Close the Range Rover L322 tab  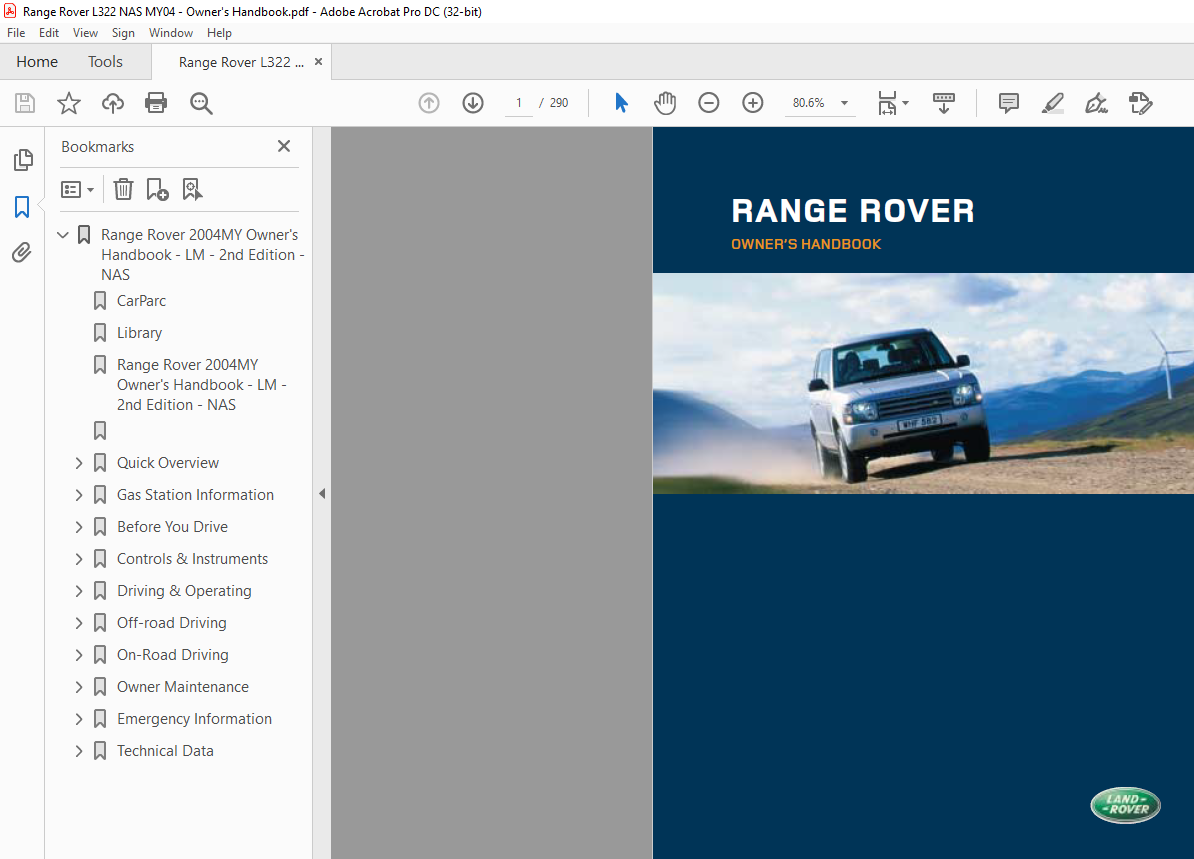[x=318, y=62]
